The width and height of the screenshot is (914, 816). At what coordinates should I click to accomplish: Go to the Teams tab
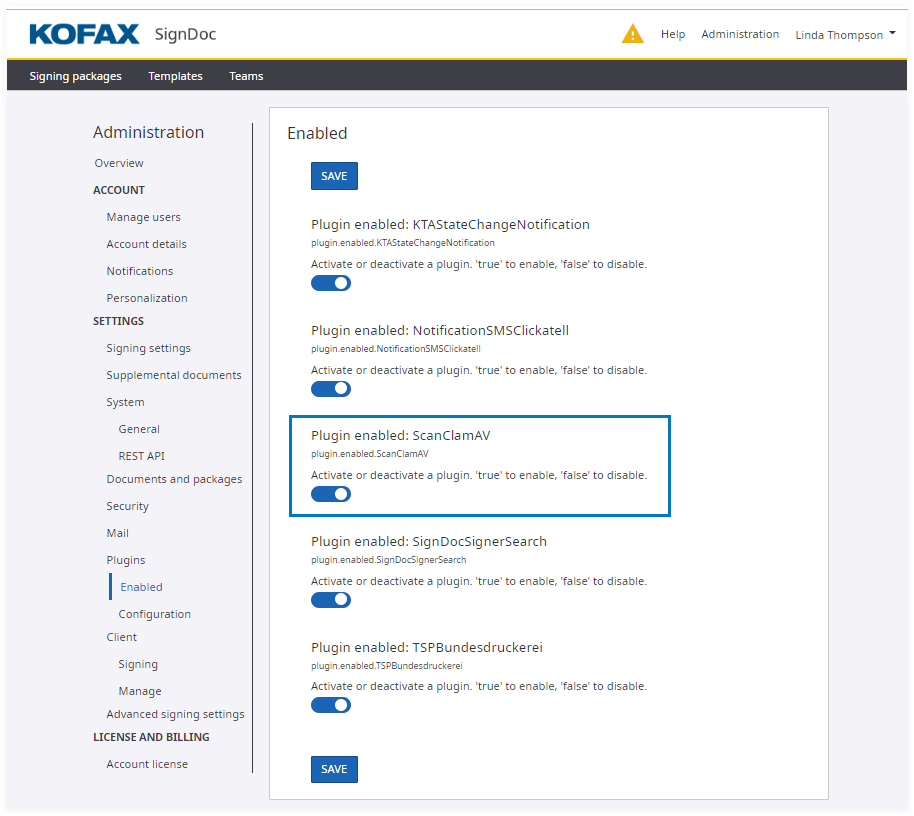pyautogui.click(x=246, y=76)
